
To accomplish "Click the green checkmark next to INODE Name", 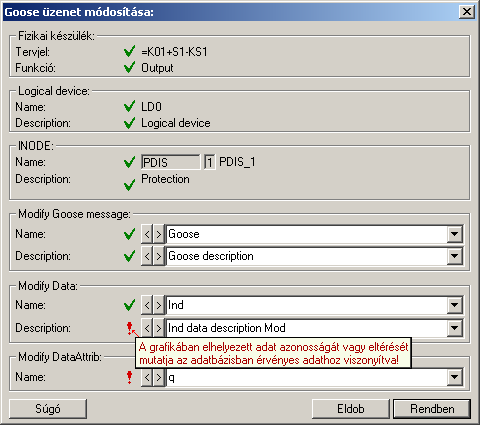I will coord(129,162).
